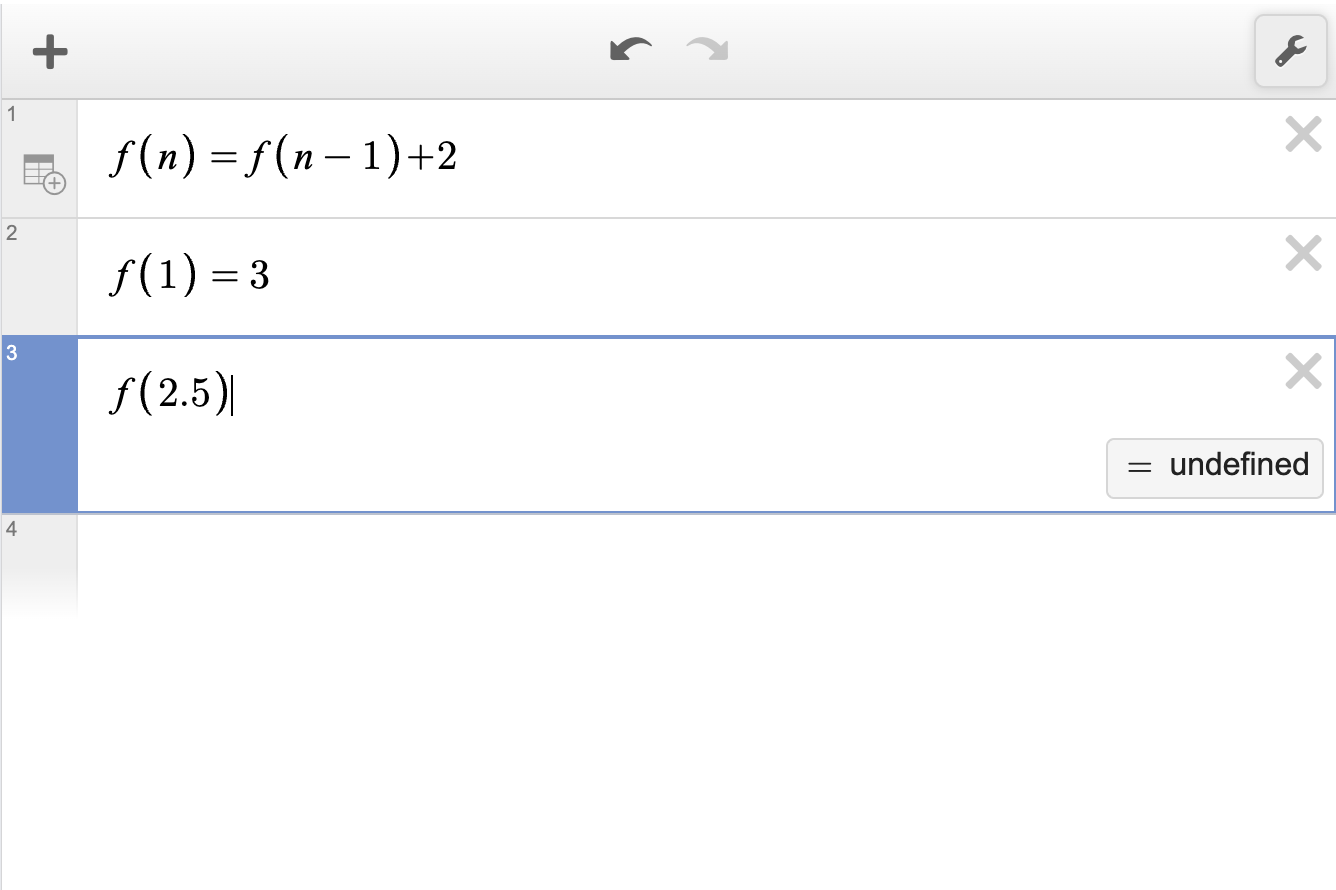Viewport: 1336px width, 890px height.
Task: Click the number 3 in f(1)=3
Action: click(x=260, y=276)
